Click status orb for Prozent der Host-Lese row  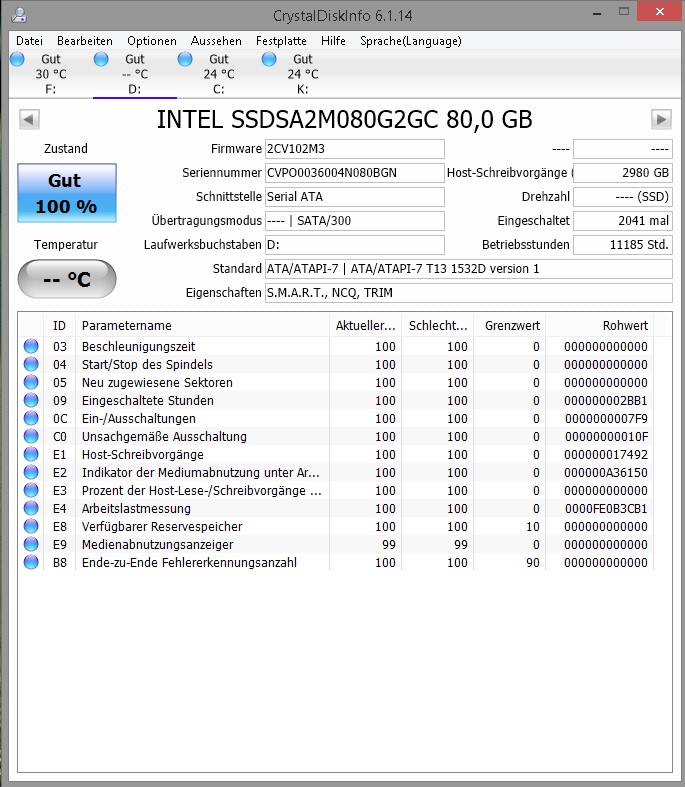click(x=31, y=490)
